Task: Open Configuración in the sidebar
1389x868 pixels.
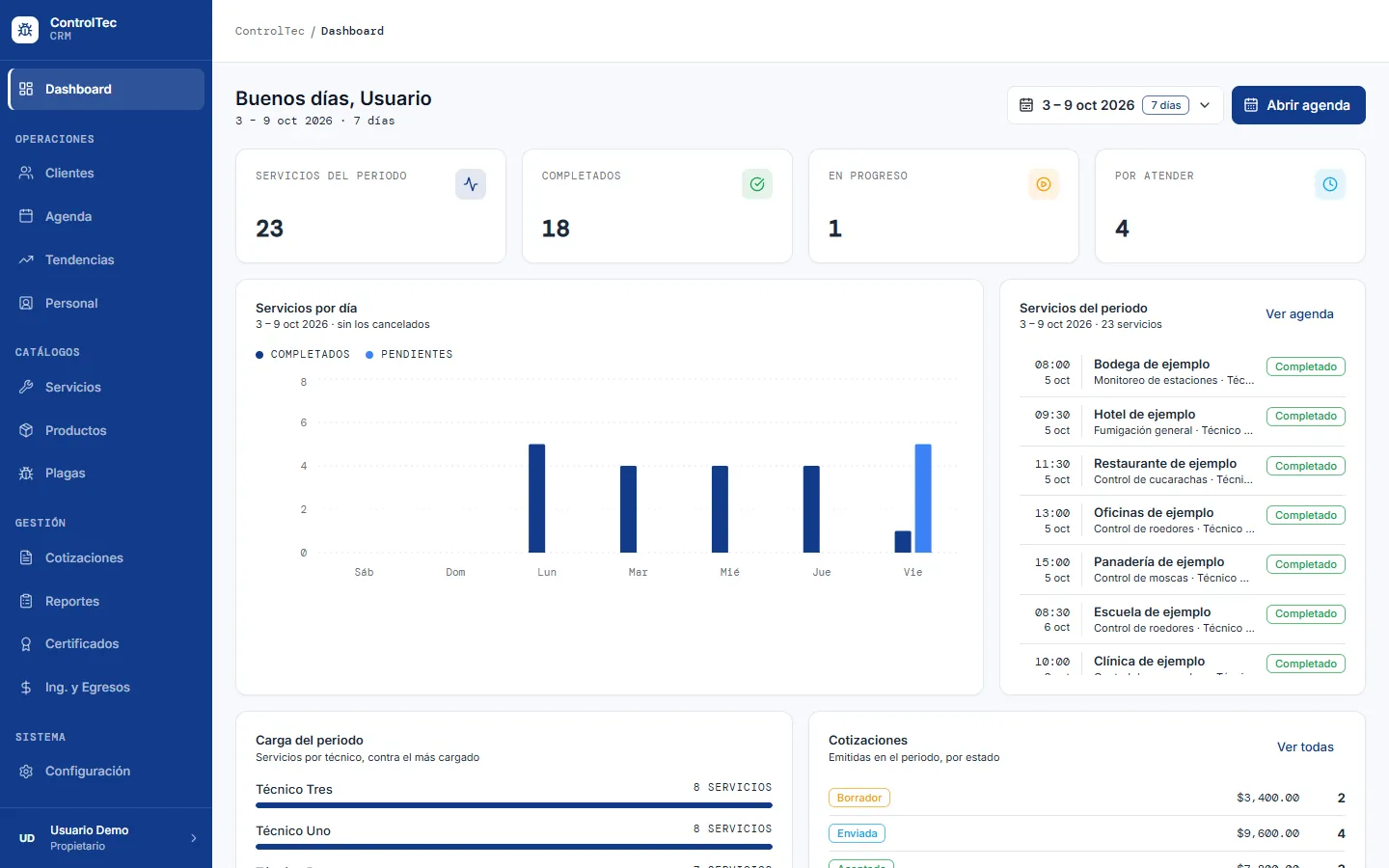Action: tap(106, 771)
